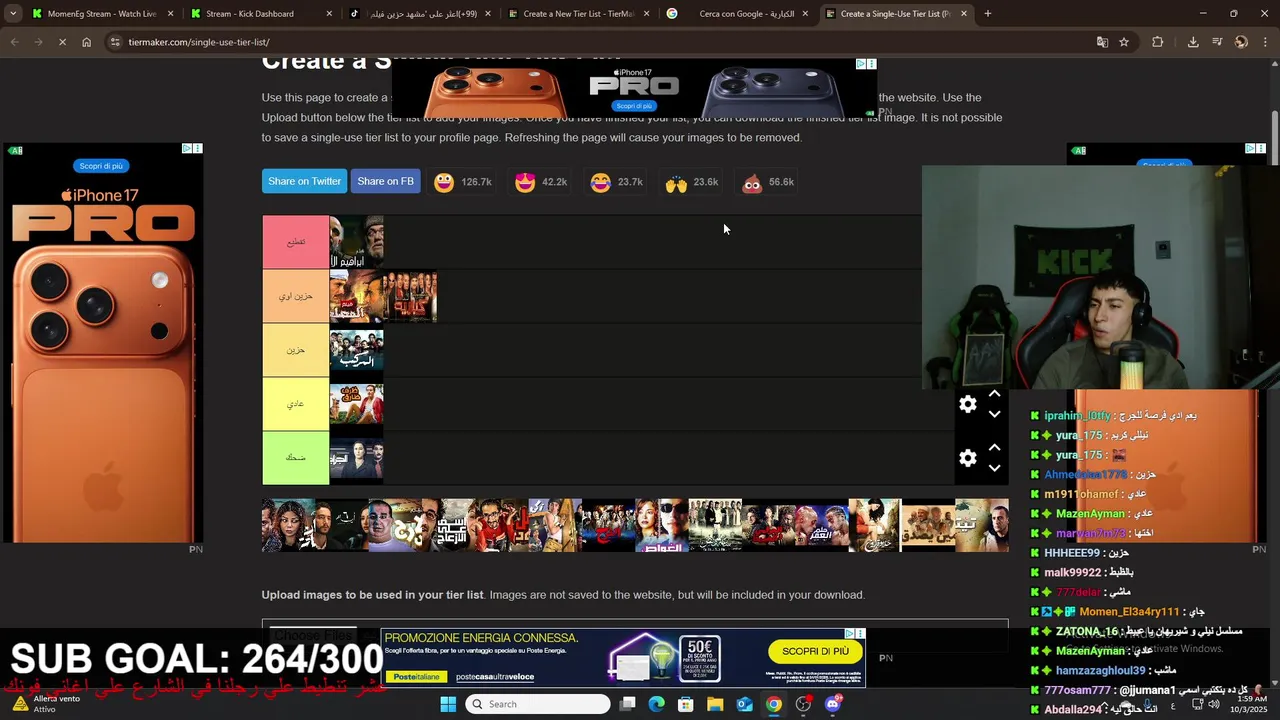This screenshot has width=1280, height=720.
Task: Move the yellow عادي tier up with its arrow
Action: [994, 394]
